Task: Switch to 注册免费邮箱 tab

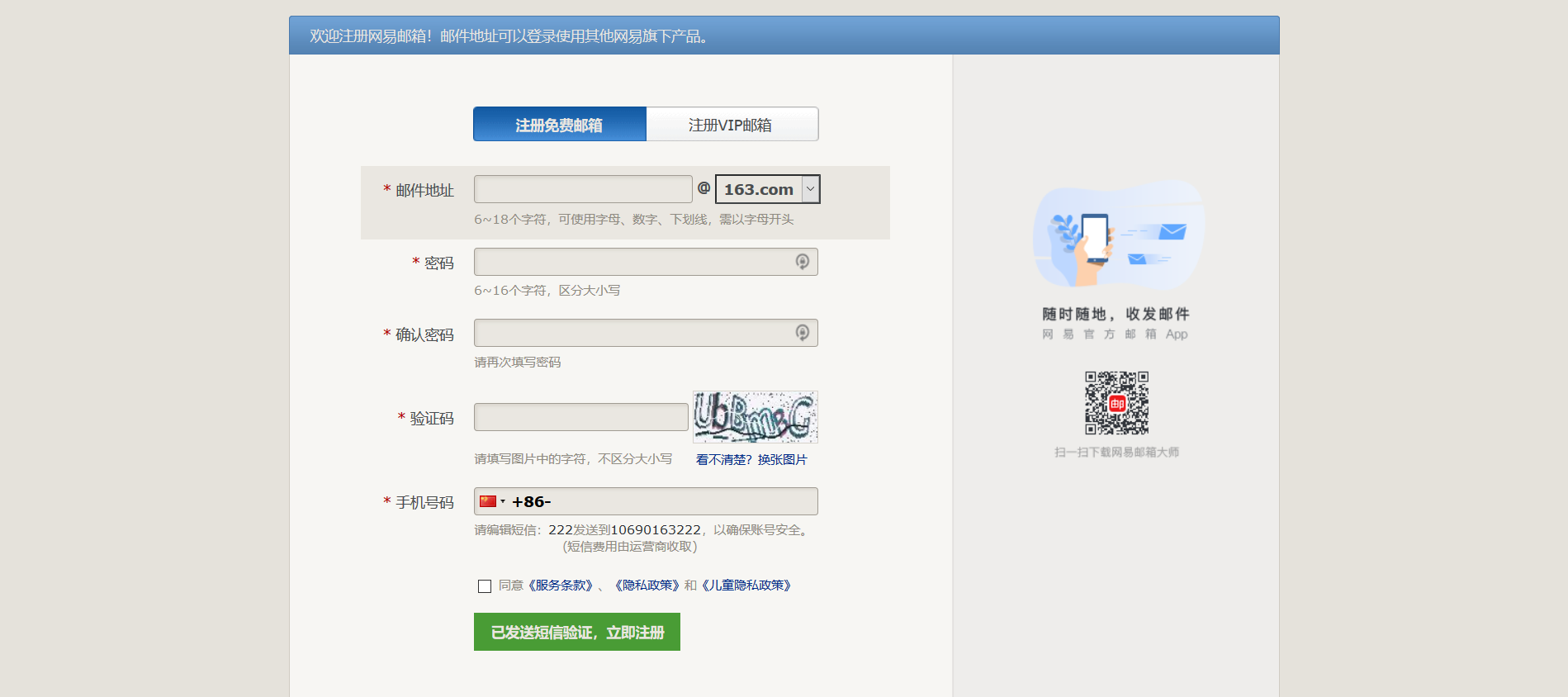Action: [560, 124]
